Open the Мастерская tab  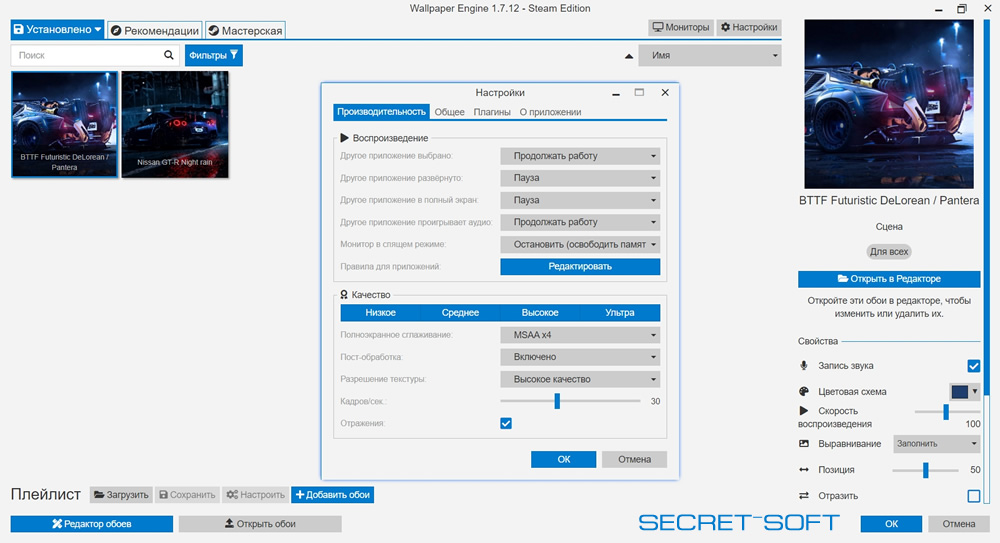tap(245, 30)
